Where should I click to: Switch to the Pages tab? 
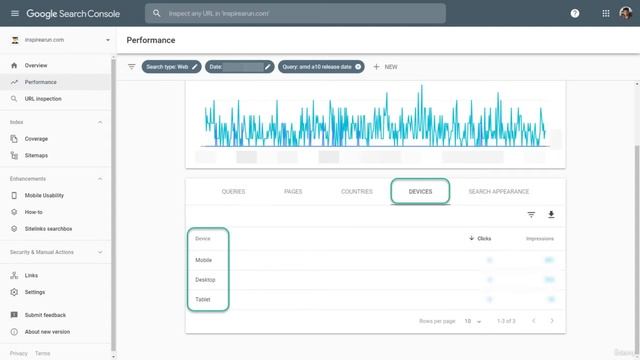point(293,191)
